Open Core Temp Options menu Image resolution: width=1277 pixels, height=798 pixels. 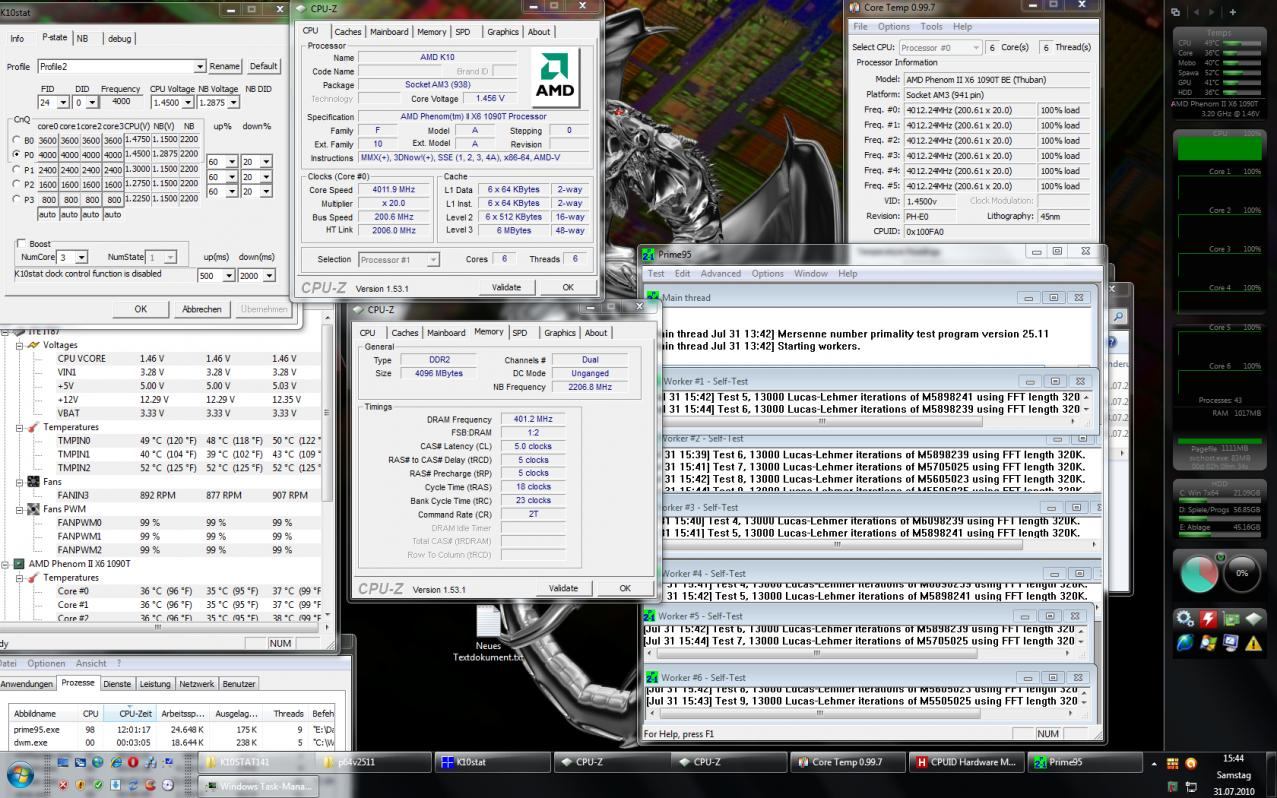893,27
